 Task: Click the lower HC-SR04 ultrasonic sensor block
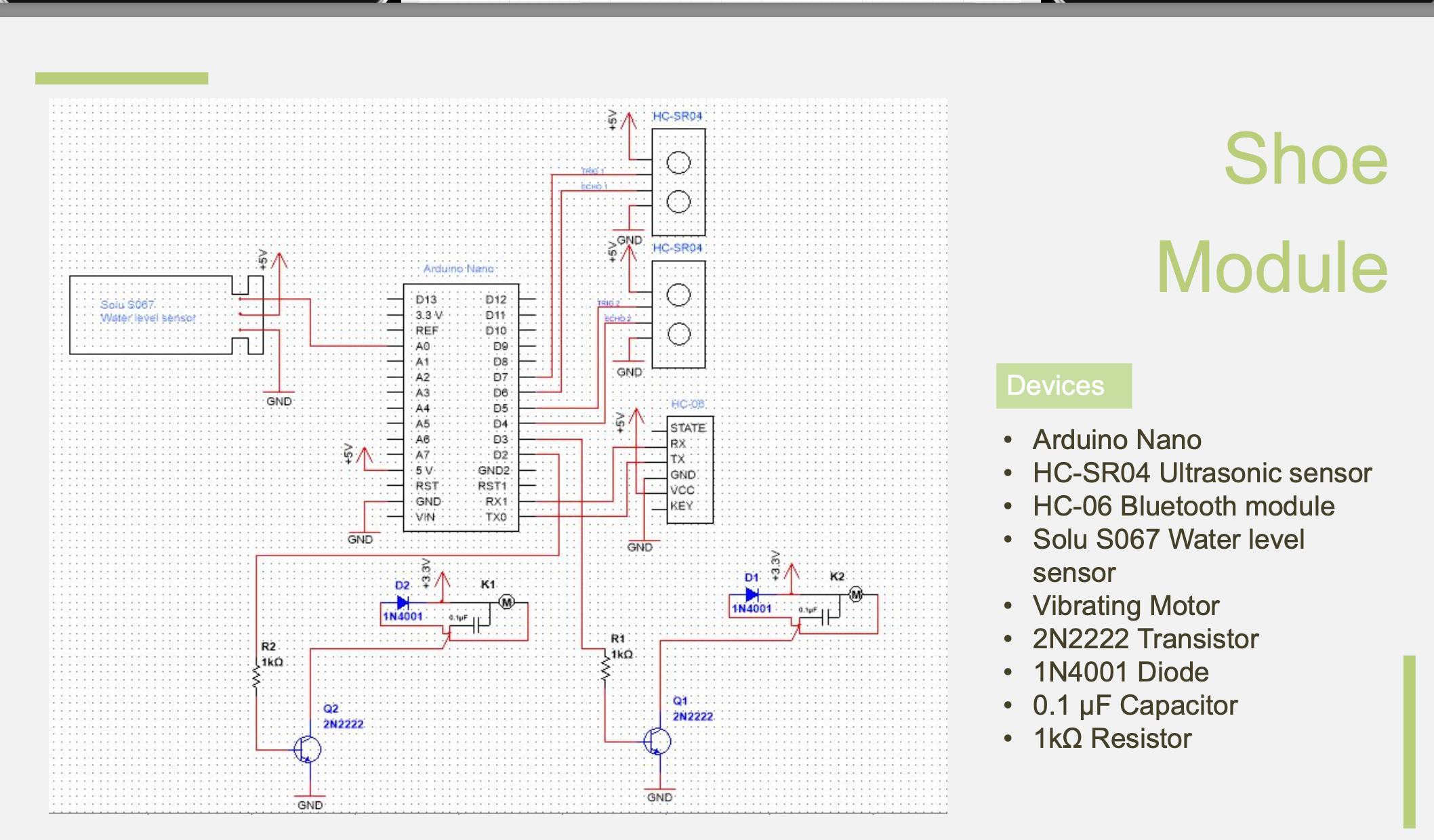678,314
